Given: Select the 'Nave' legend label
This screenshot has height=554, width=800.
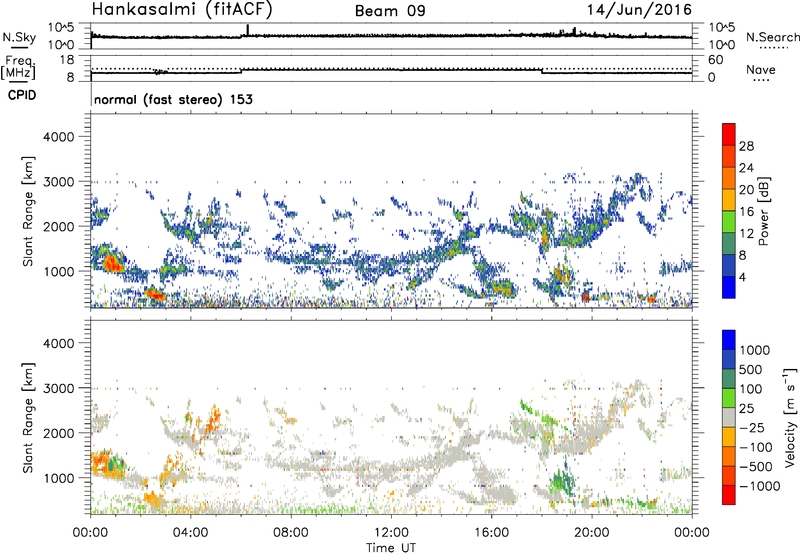Looking at the screenshot, I should (760, 70).
